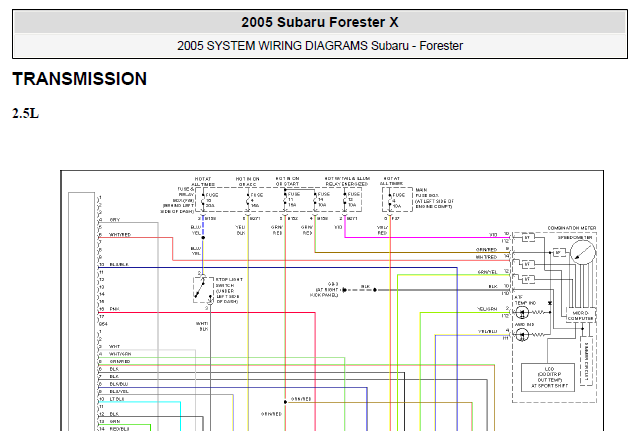
Task: Click the stop light switch symbol
Action: coord(203,289)
